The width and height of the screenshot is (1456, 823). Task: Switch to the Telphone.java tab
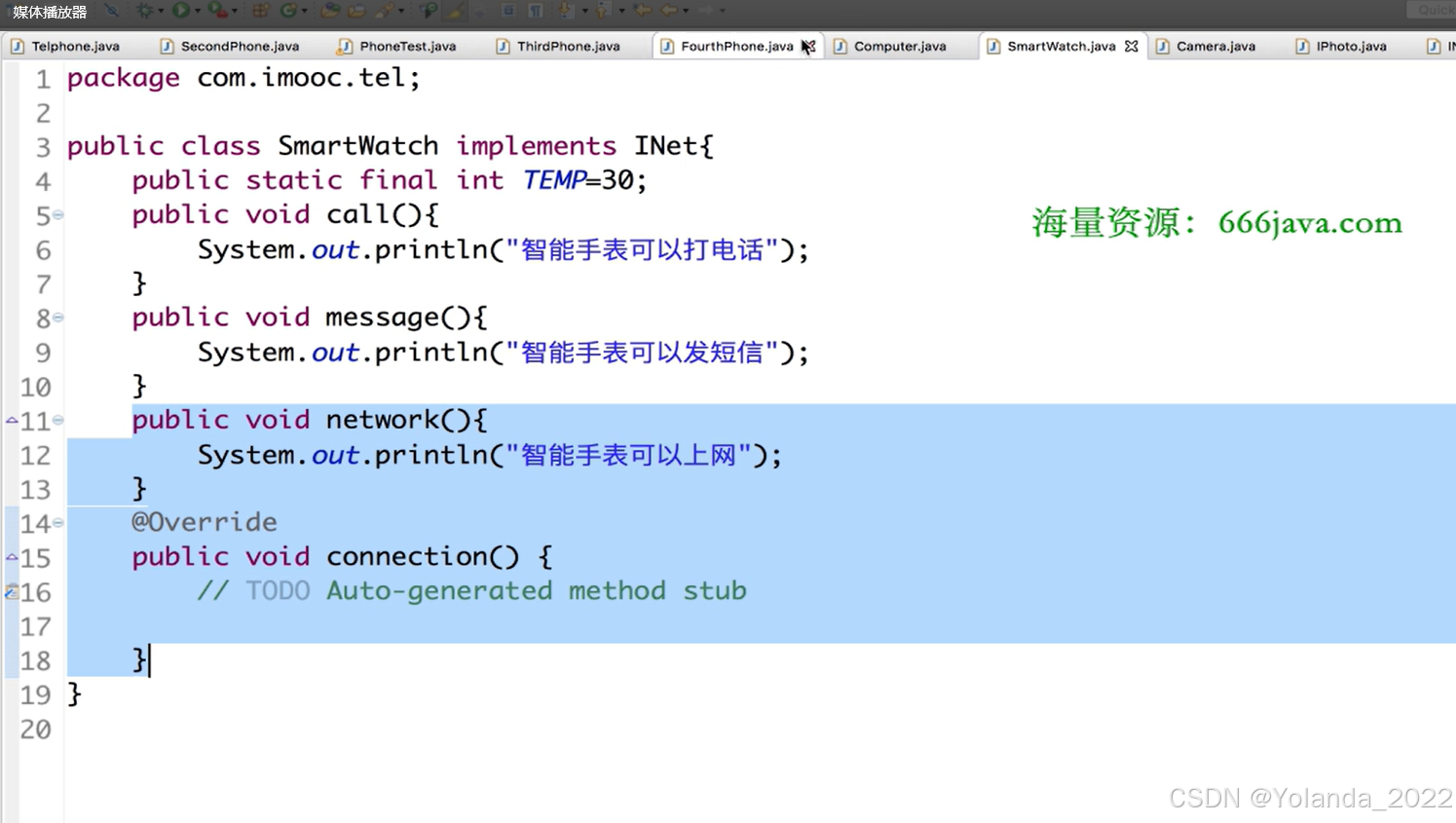65,46
